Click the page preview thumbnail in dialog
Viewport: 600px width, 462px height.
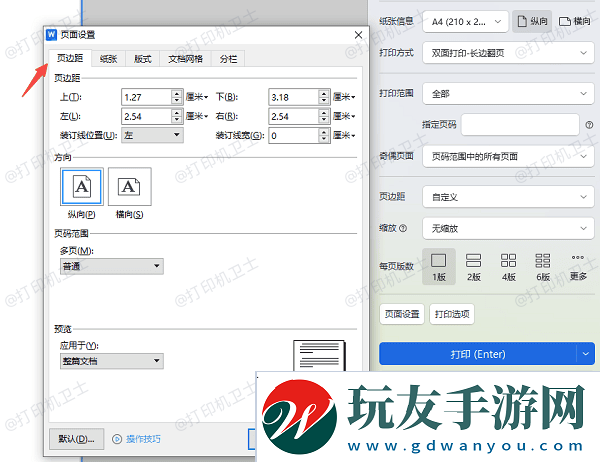(x=319, y=356)
